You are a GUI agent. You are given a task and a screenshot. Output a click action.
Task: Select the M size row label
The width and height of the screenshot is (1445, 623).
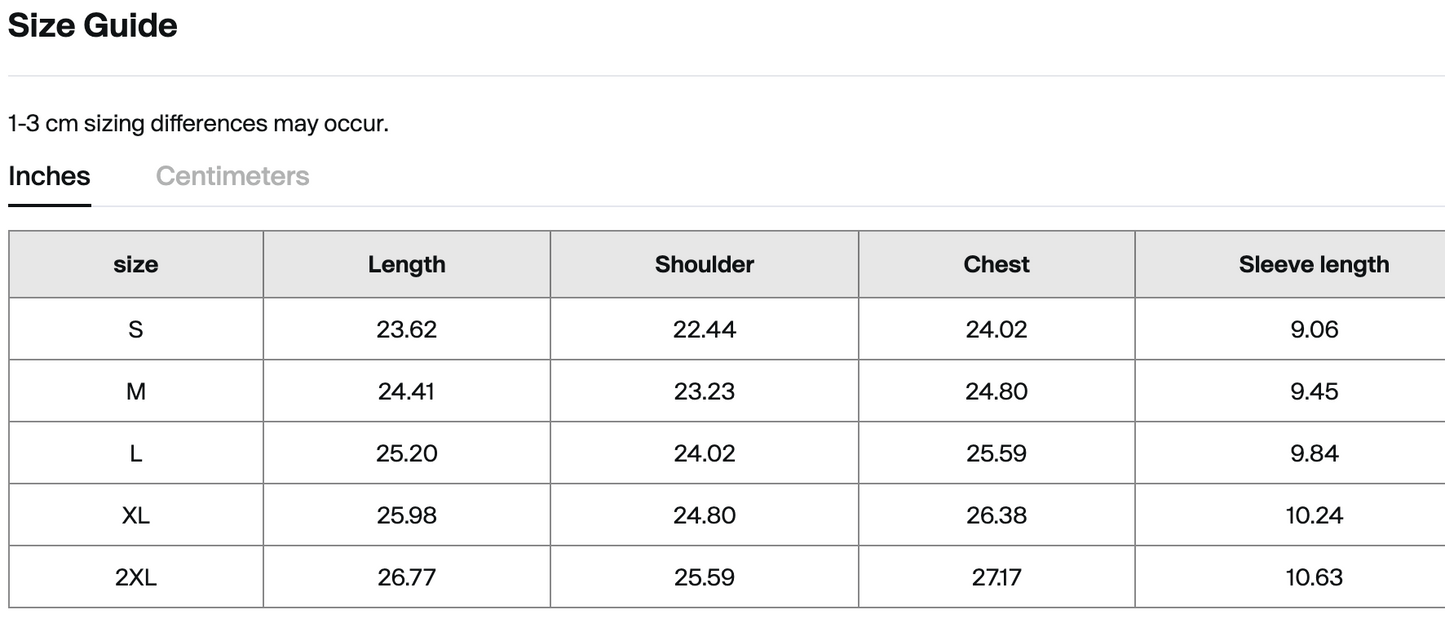click(x=136, y=391)
